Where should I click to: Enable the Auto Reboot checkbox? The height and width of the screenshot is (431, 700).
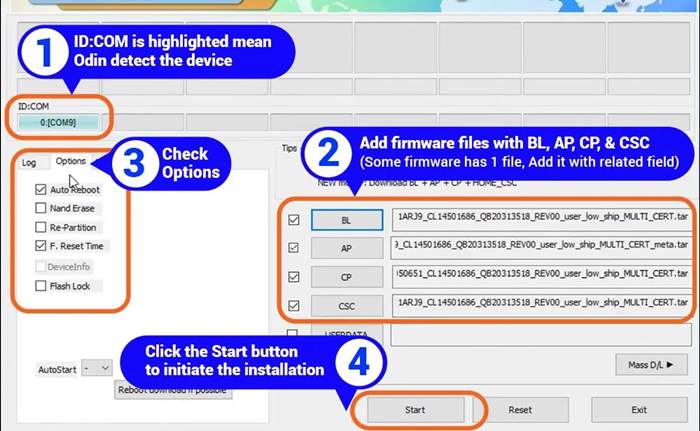click(41, 189)
